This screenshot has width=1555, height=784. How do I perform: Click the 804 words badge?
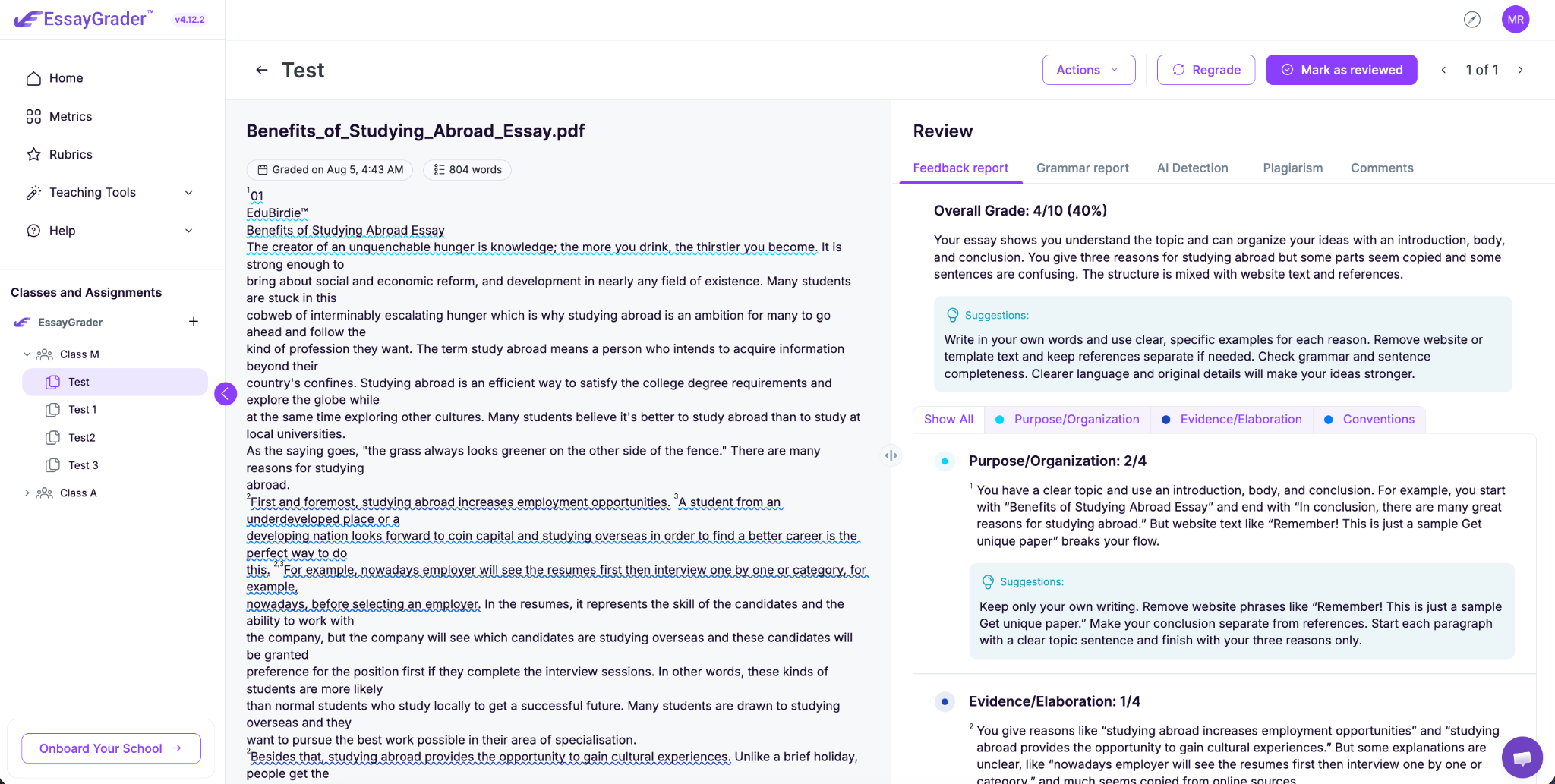coord(467,169)
